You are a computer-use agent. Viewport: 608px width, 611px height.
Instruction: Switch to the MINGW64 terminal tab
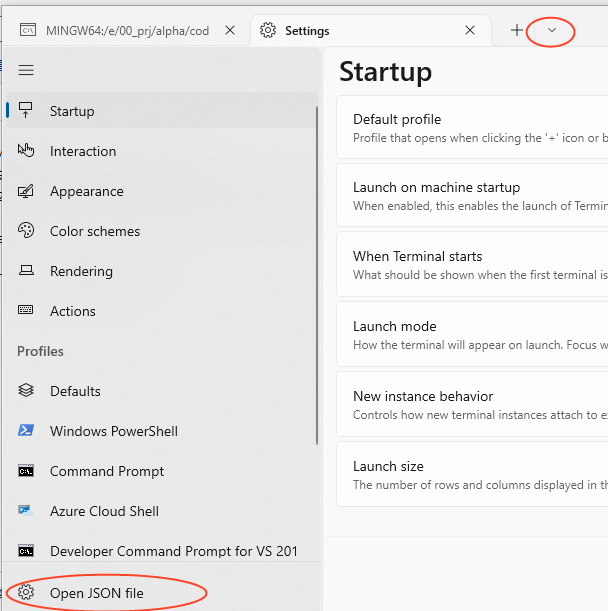point(120,31)
